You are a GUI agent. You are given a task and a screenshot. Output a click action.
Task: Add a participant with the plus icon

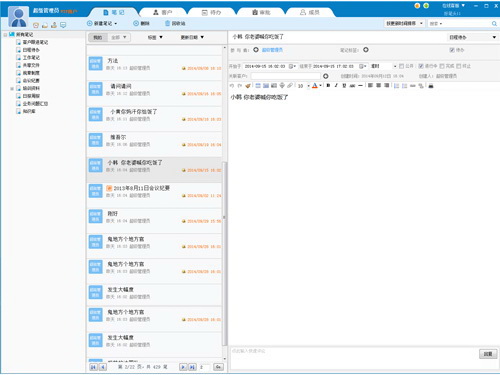tap(256, 50)
